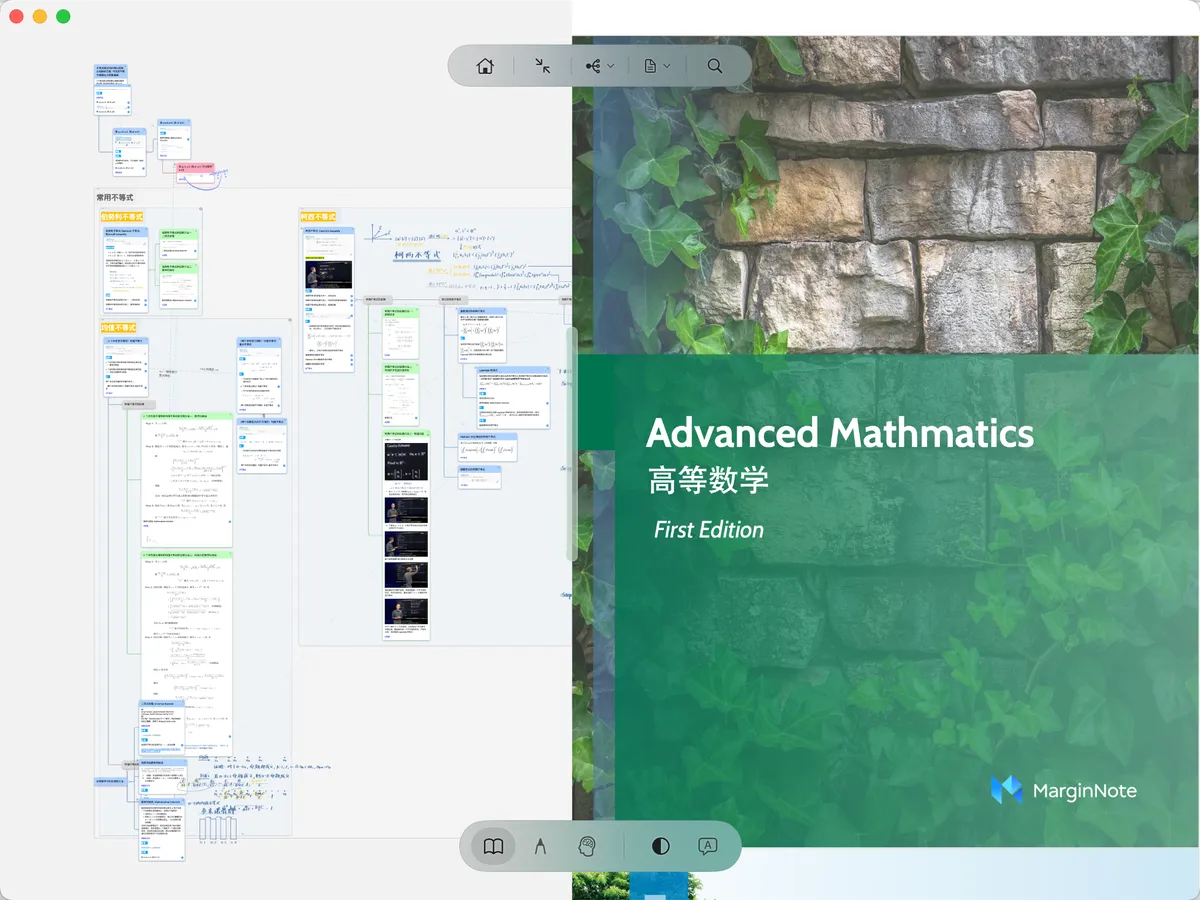Select the orange '均值不等式' group title
1200x900 pixels.
118,328
